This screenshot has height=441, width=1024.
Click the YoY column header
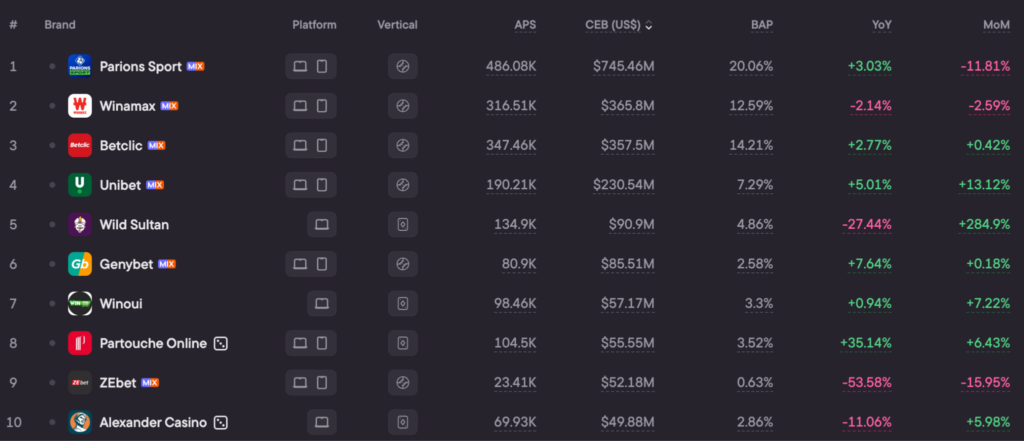pos(882,25)
